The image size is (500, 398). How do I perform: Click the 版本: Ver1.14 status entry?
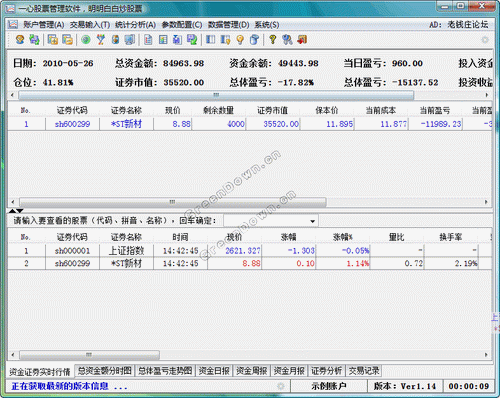click(405, 386)
